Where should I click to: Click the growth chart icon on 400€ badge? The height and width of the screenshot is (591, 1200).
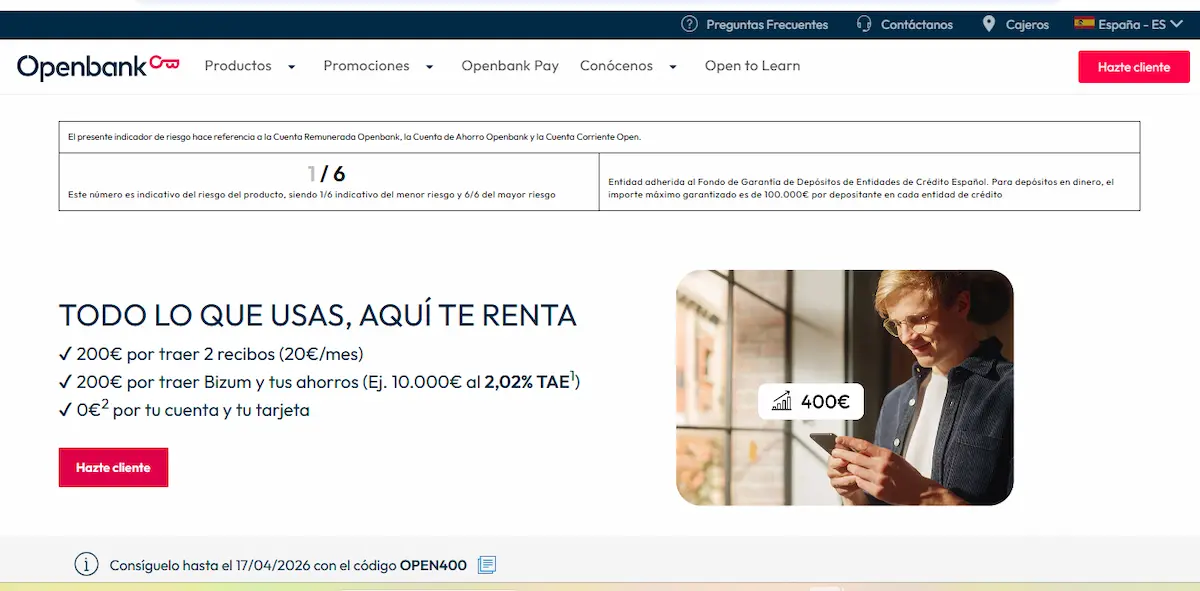782,402
